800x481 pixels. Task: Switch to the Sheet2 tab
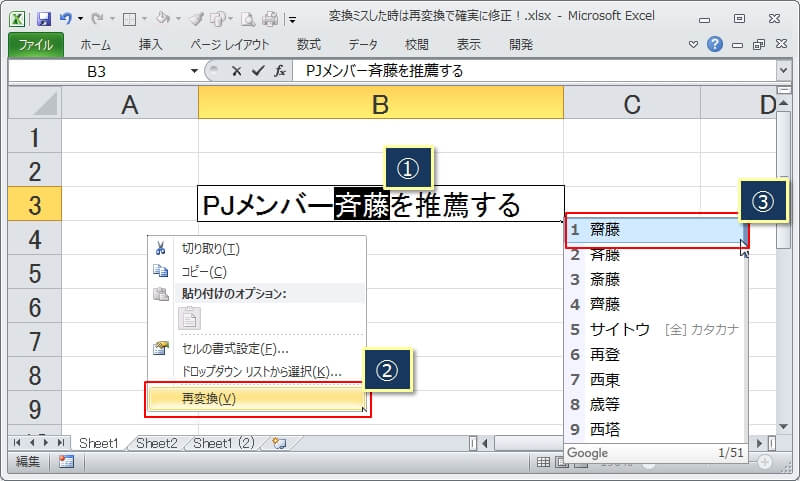click(x=157, y=443)
